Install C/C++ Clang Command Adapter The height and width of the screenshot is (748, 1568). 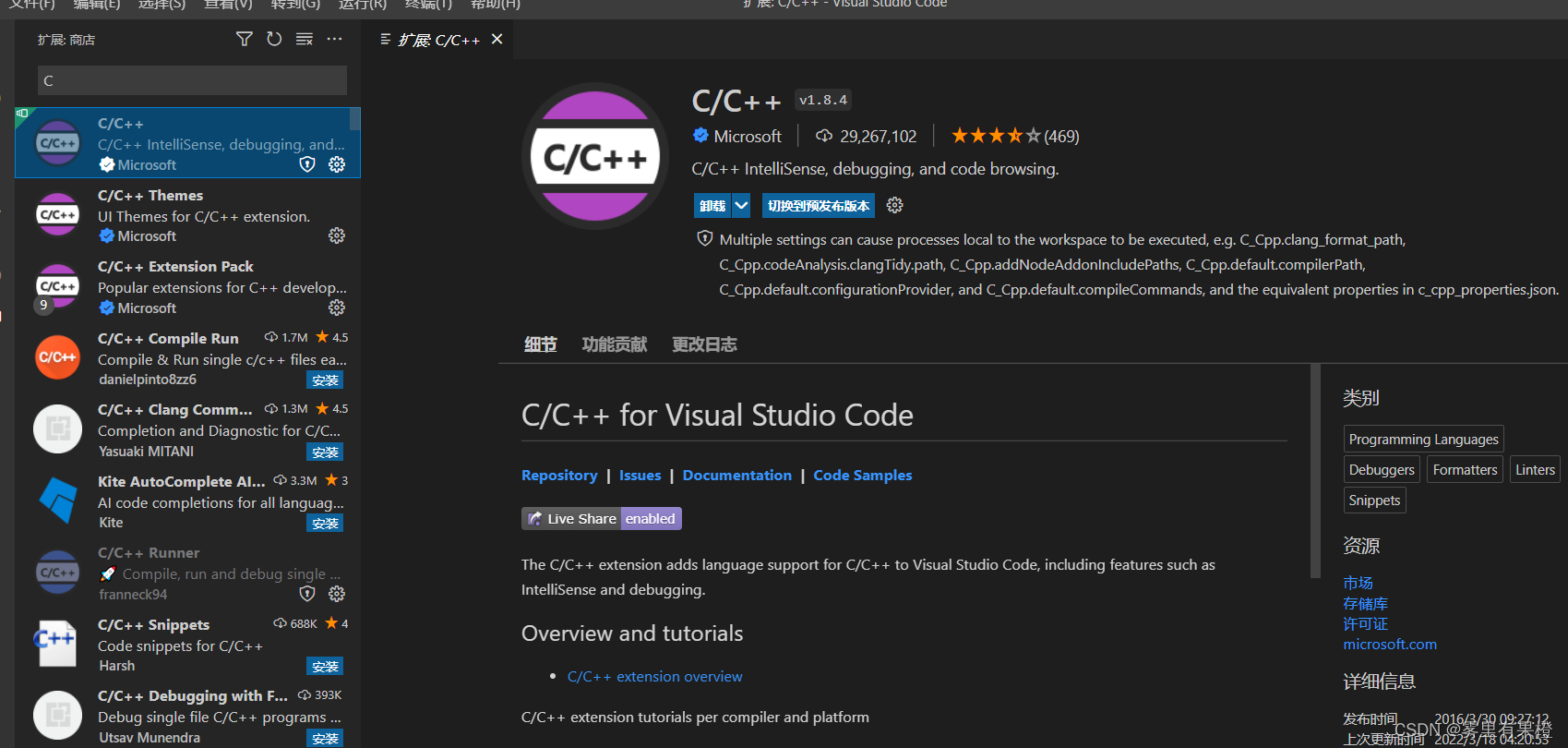[325, 452]
